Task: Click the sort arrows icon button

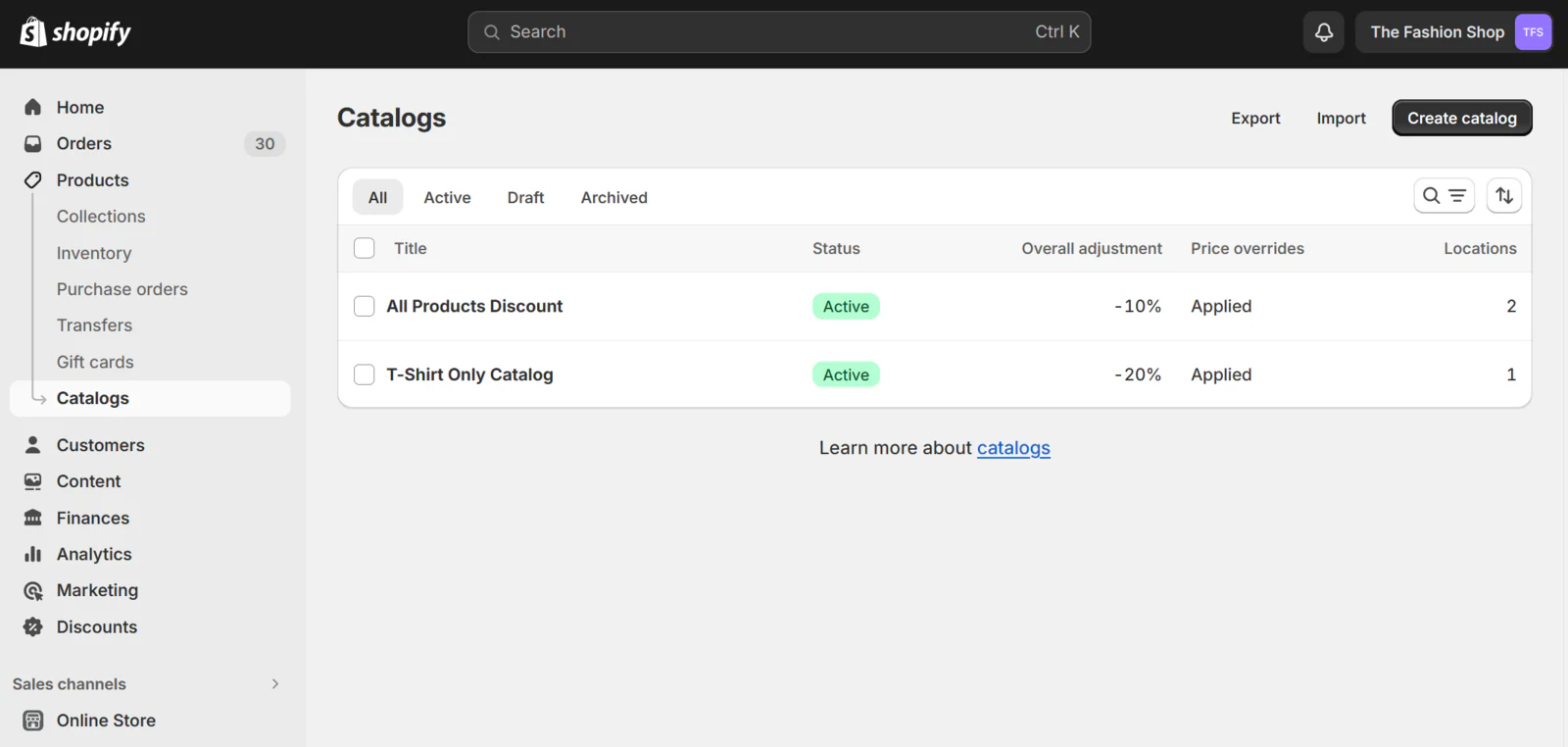Action: point(1503,196)
